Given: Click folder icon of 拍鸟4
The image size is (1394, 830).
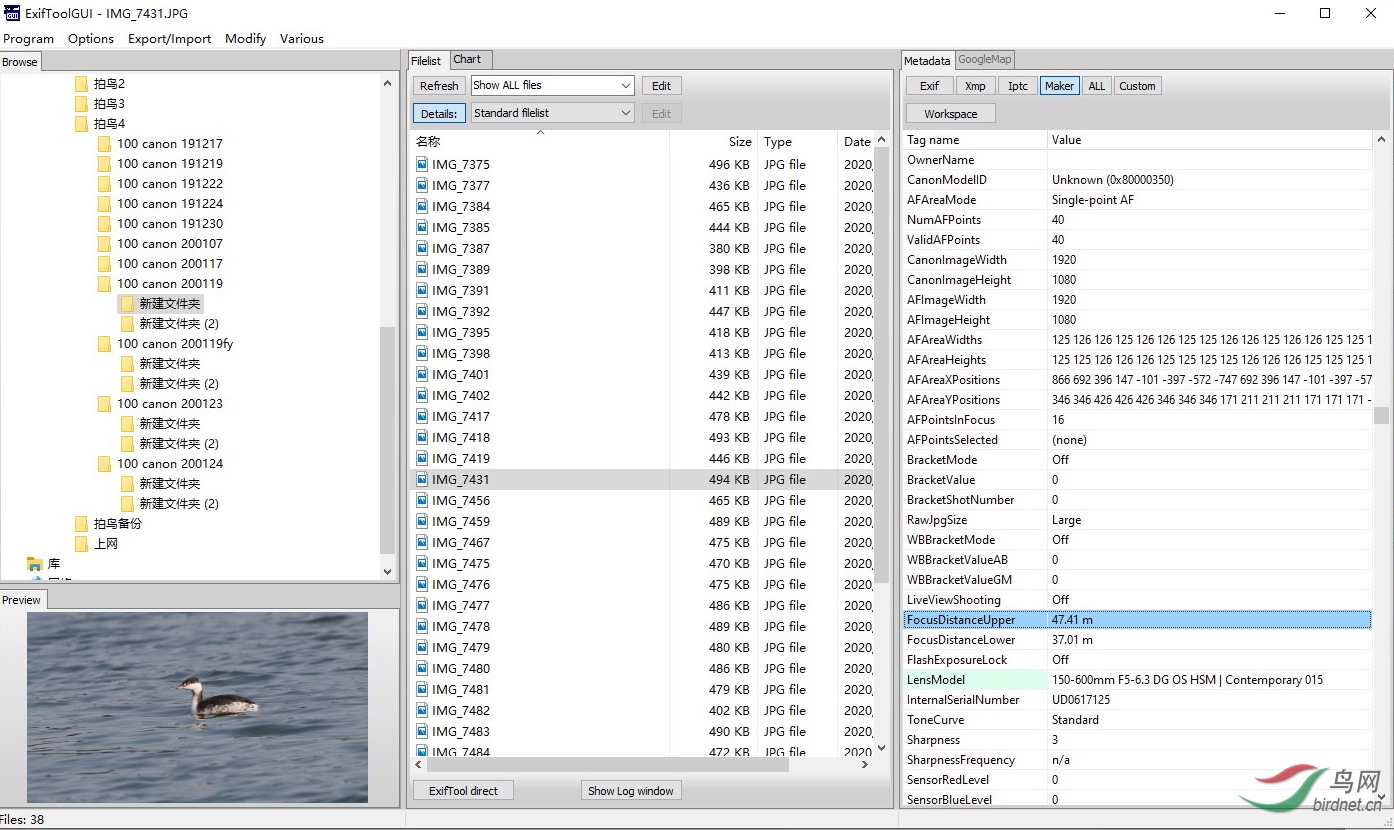Looking at the screenshot, I should (x=81, y=124).
